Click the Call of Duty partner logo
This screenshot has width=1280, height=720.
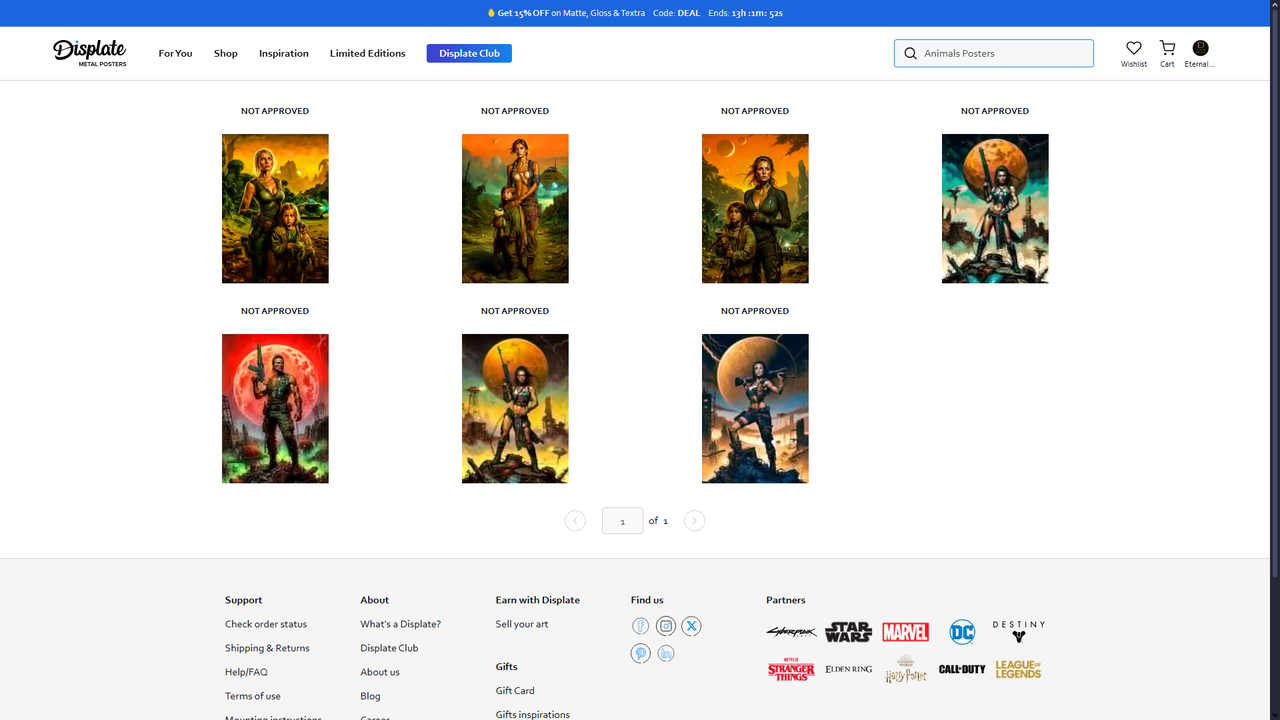962,669
